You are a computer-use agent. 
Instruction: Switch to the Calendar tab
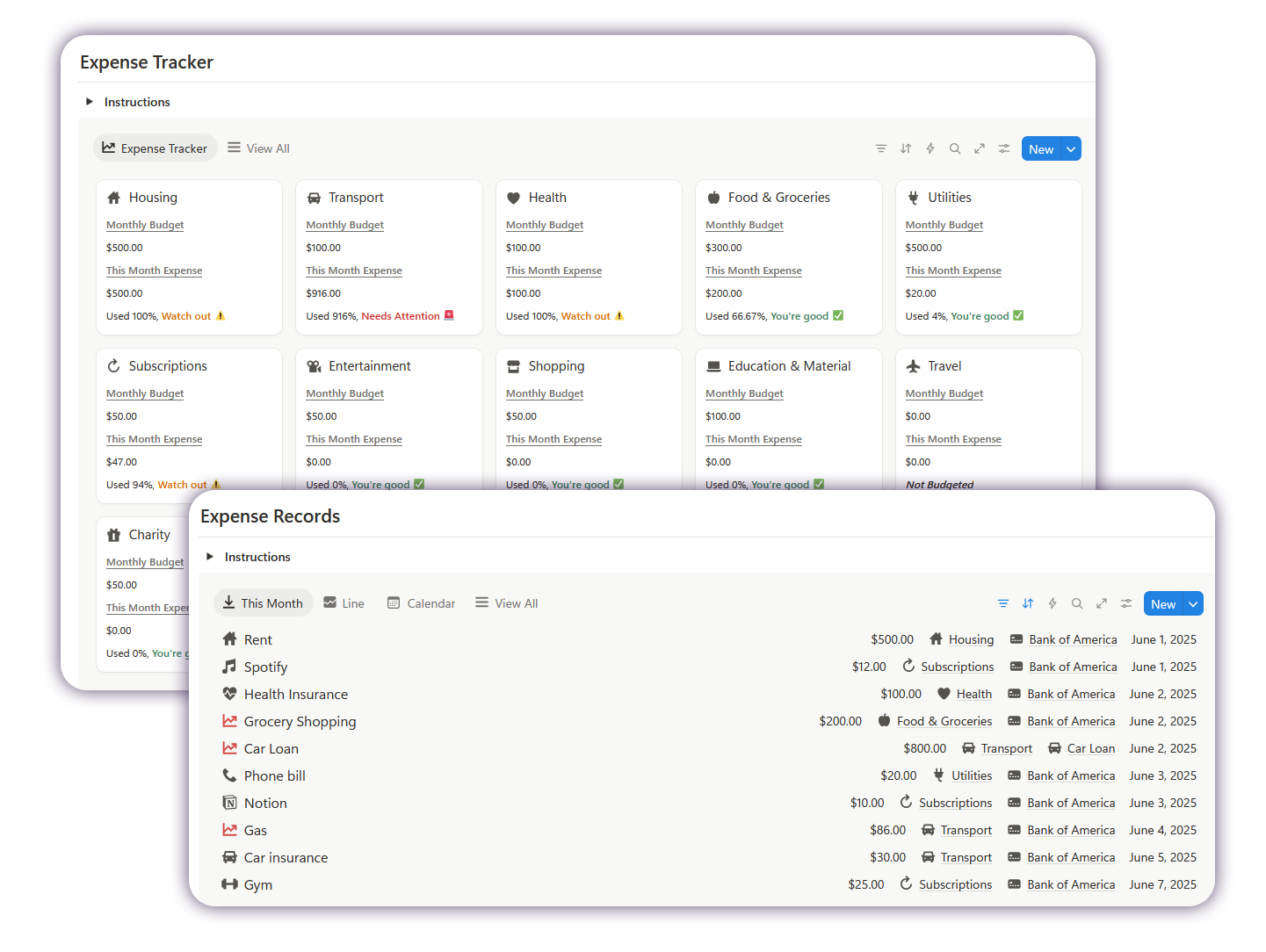click(422, 603)
